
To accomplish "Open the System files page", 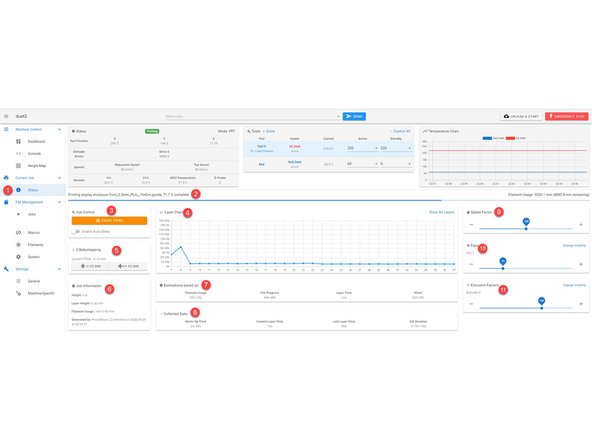I will (x=34, y=257).
